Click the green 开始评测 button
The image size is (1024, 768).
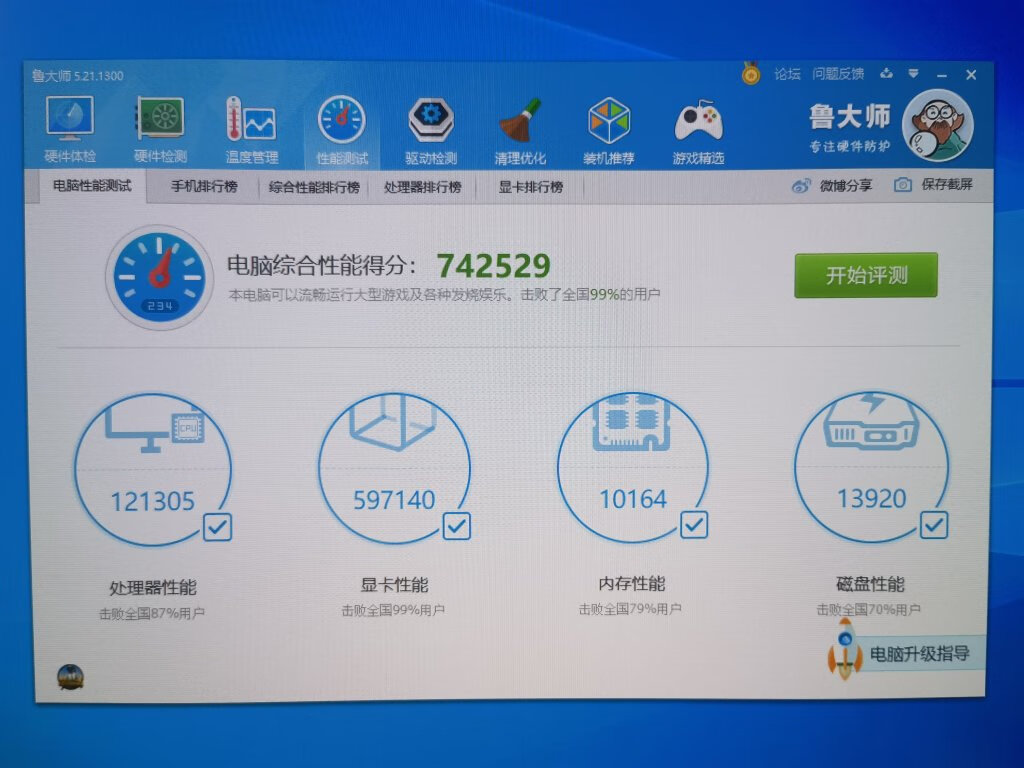tap(866, 276)
